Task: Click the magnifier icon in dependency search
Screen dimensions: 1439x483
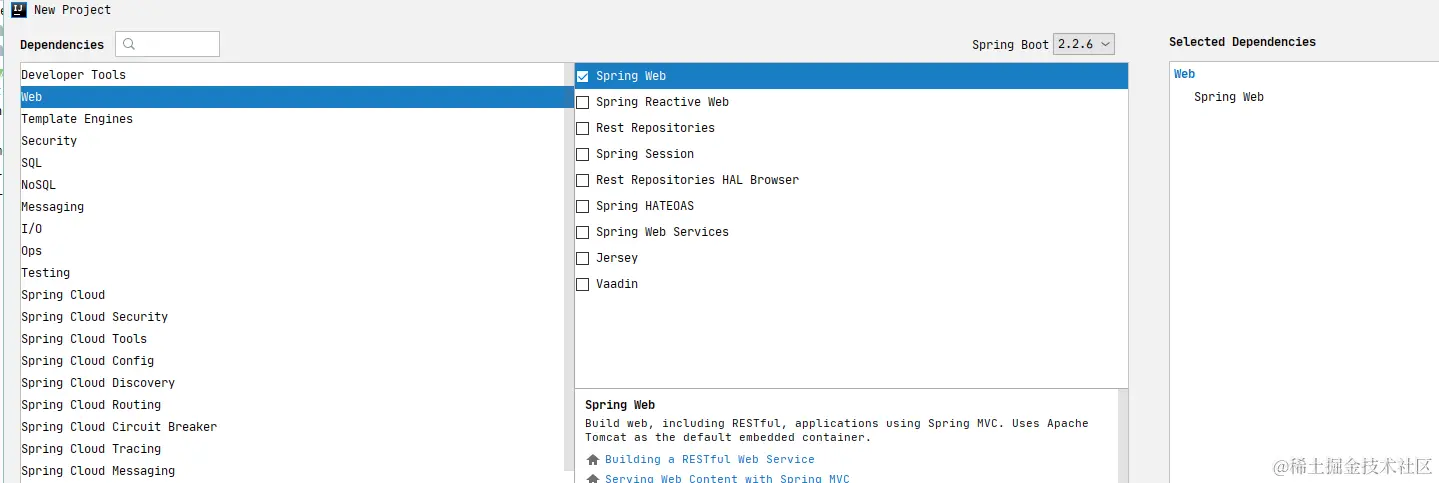Action: click(129, 44)
